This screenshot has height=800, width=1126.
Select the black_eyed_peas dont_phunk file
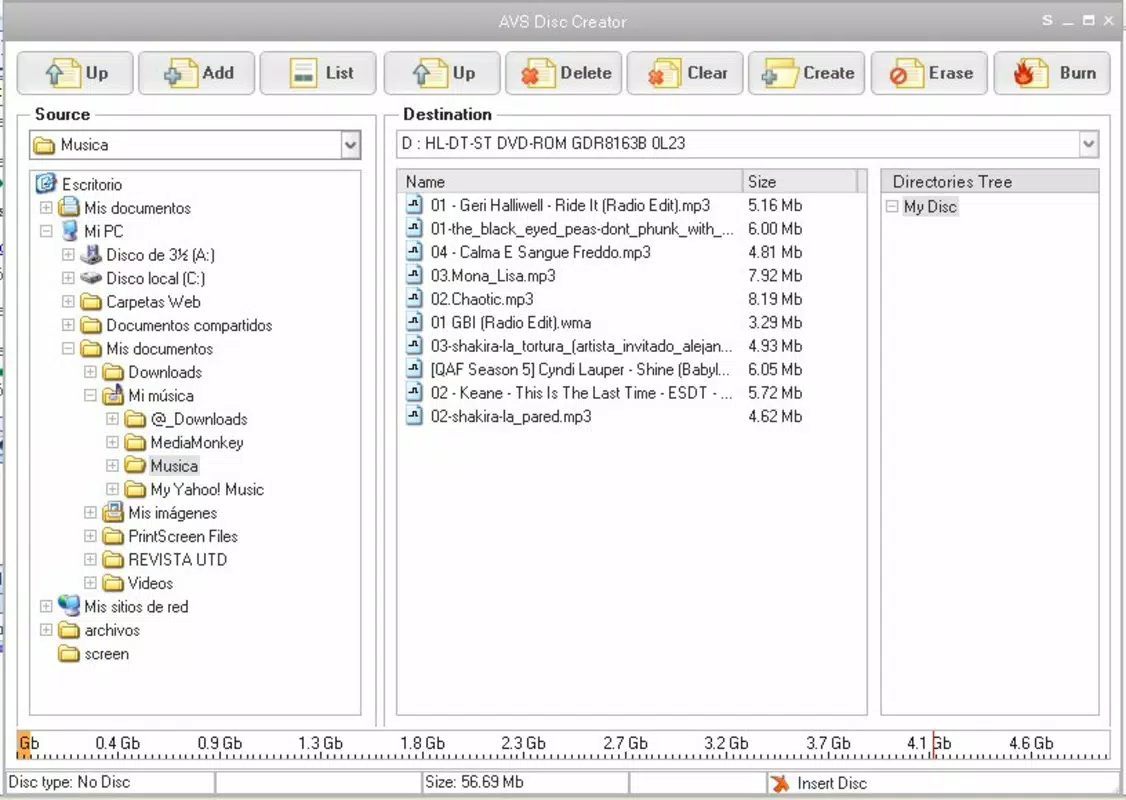[582, 229]
